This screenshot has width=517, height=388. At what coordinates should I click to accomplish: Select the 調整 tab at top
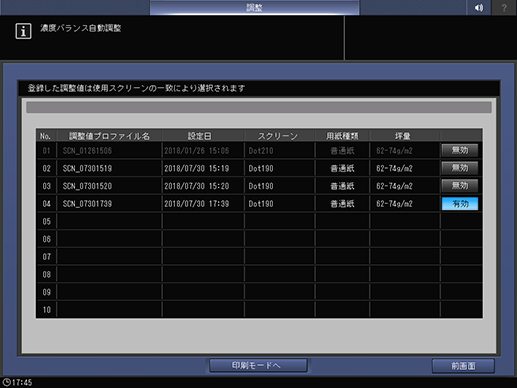click(x=254, y=7)
